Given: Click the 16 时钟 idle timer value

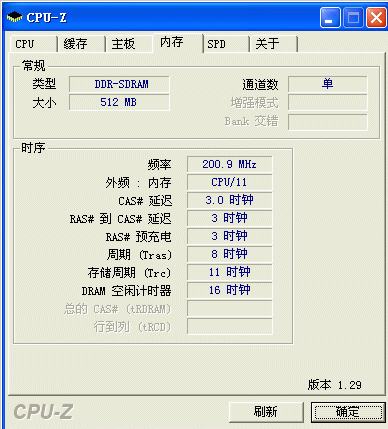Looking at the screenshot, I should point(230,290).
